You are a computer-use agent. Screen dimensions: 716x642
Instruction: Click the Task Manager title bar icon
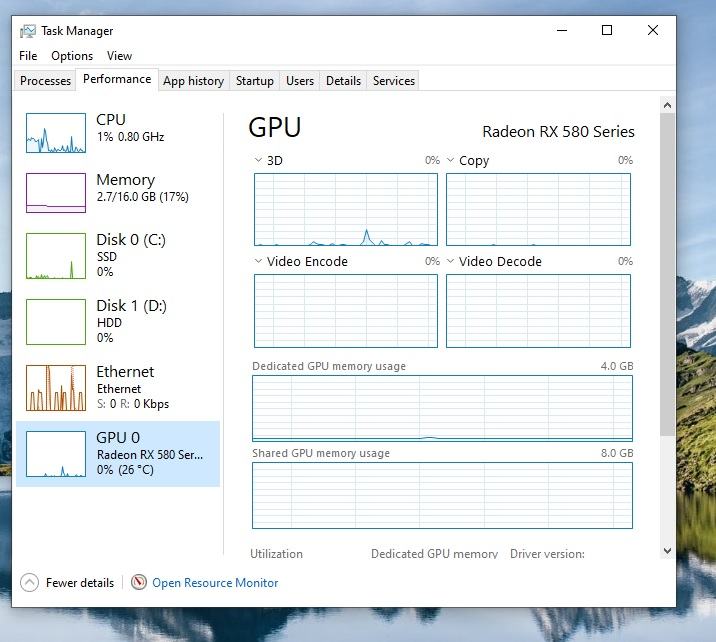(x=28, y=31)
